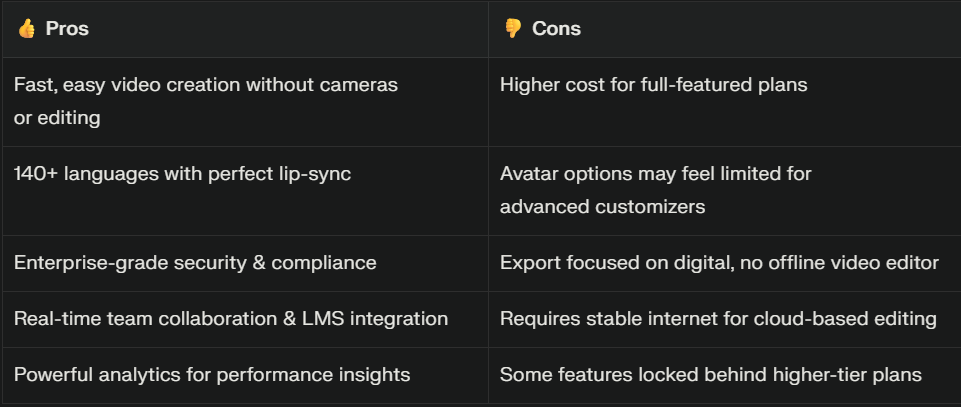The width and height of the screenshot is (961, 407).
Task: Click the word 'Pros' in header
Action: pos(67,28)
